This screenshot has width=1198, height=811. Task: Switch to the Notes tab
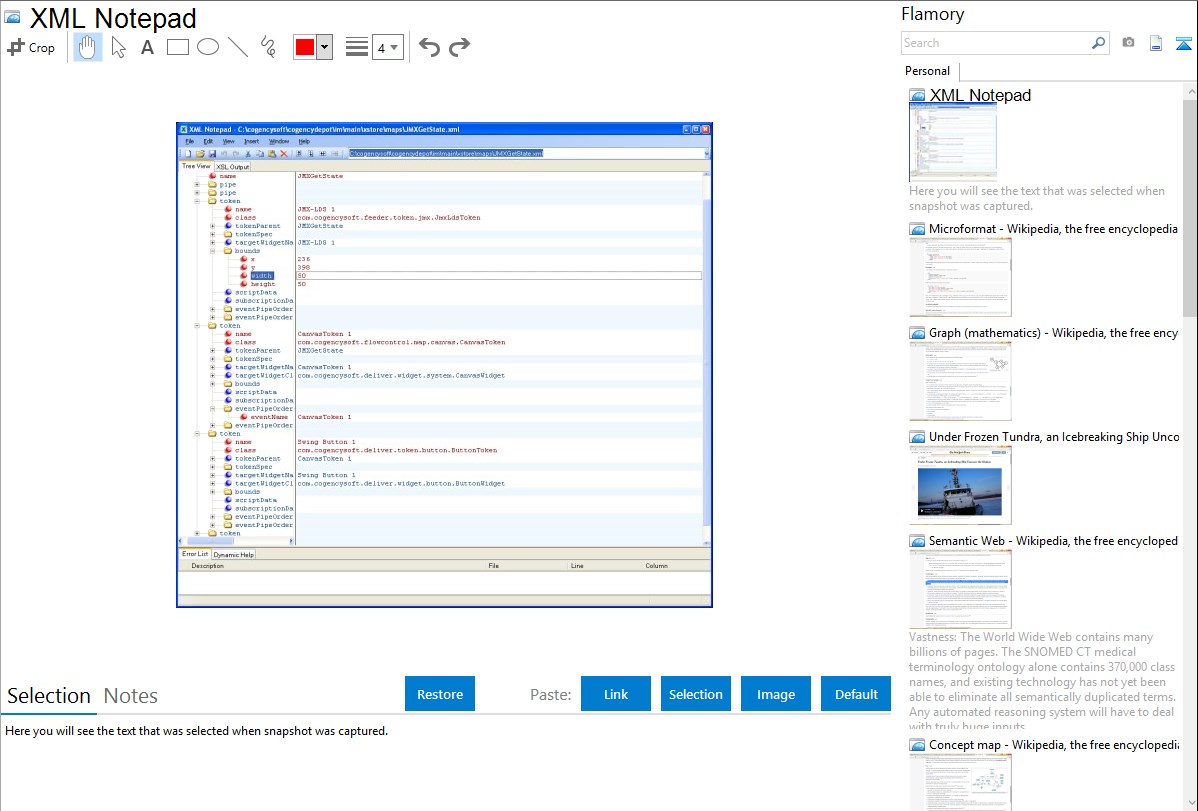[131, 696]
